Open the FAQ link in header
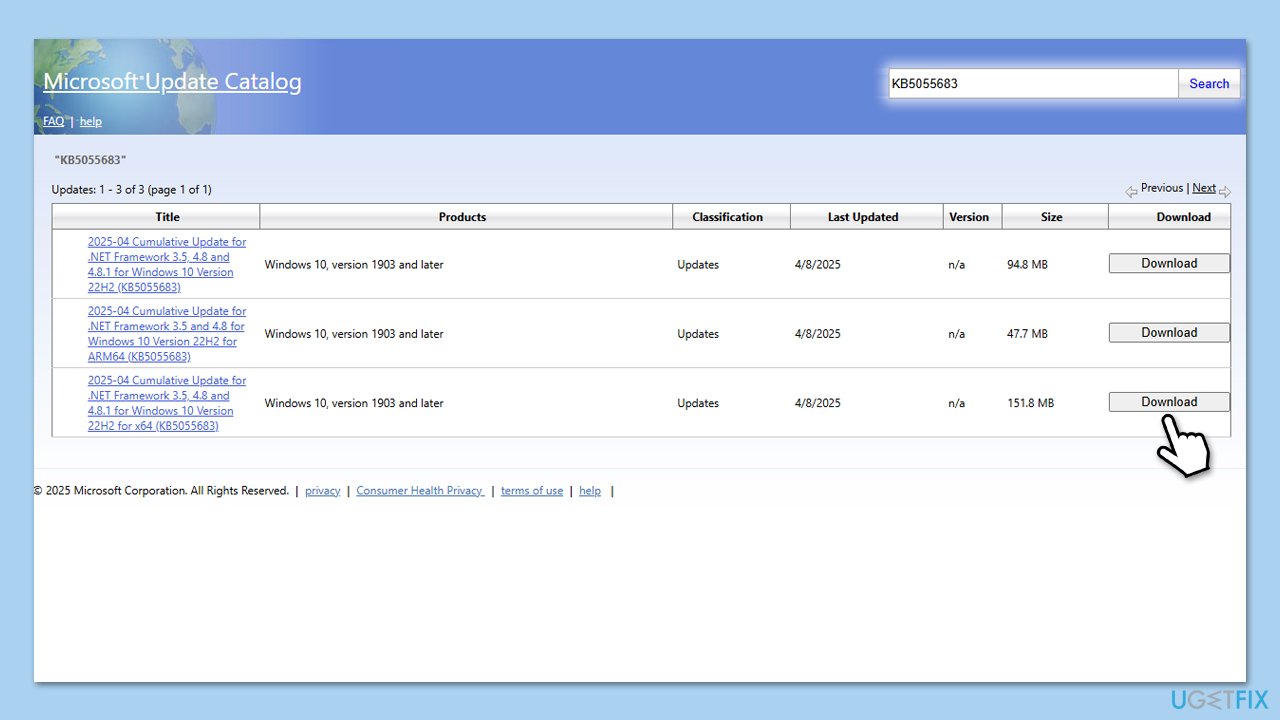This screenshot has height=720, width=1280. click(x=53, y=121)
